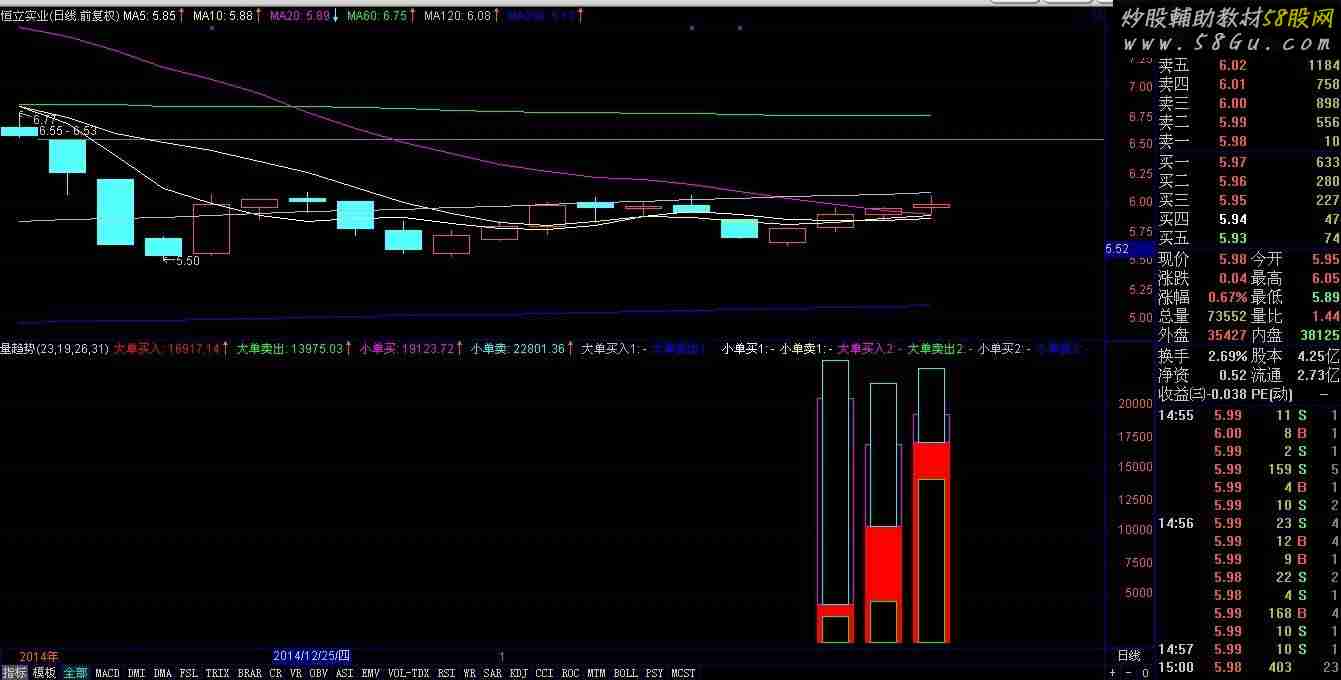Display the BOLL bands indicator
Screen dimensions: 1341x680
pos(626,673)
